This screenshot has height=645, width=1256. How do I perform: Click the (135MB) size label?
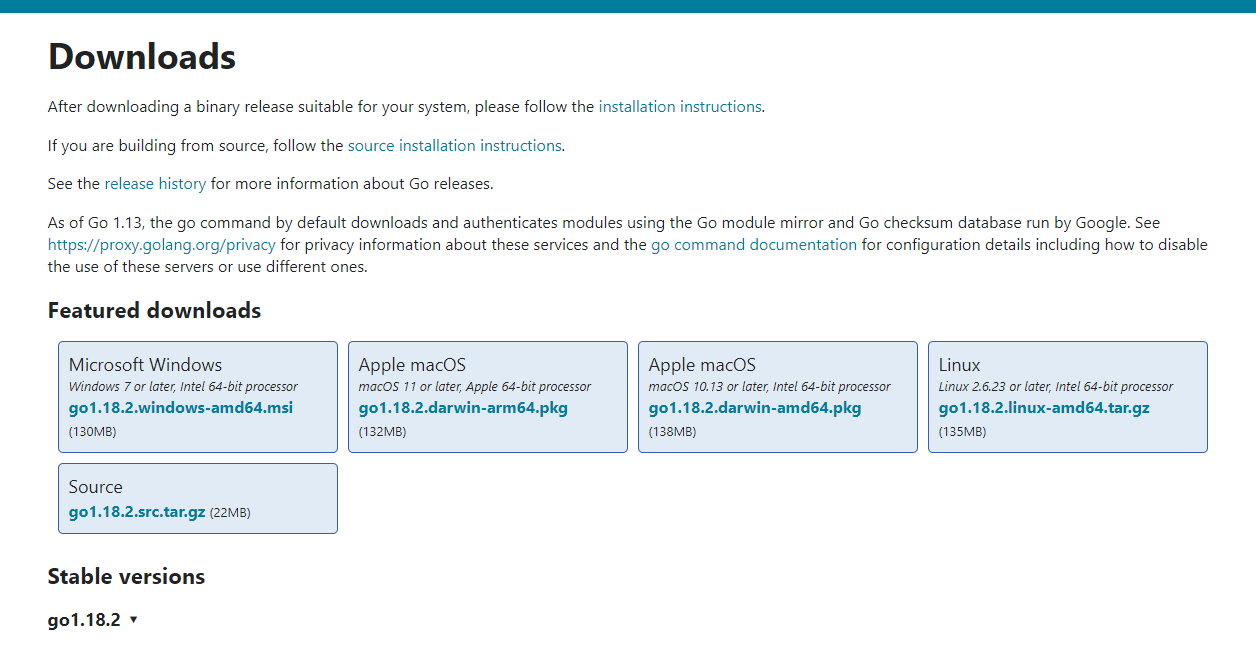point(963,432)
